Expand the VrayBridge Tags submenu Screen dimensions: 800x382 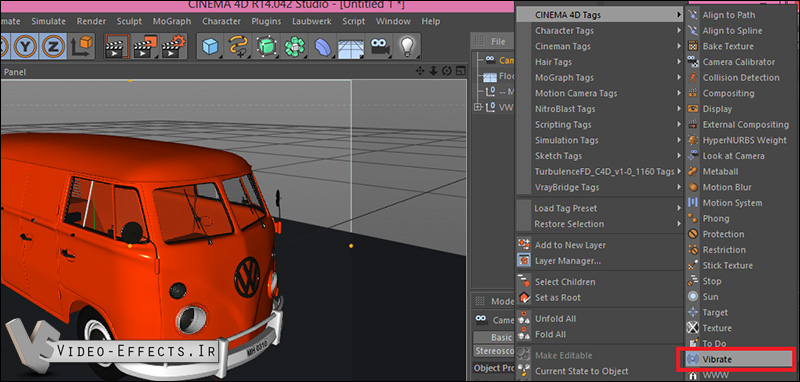pos(600,187)
